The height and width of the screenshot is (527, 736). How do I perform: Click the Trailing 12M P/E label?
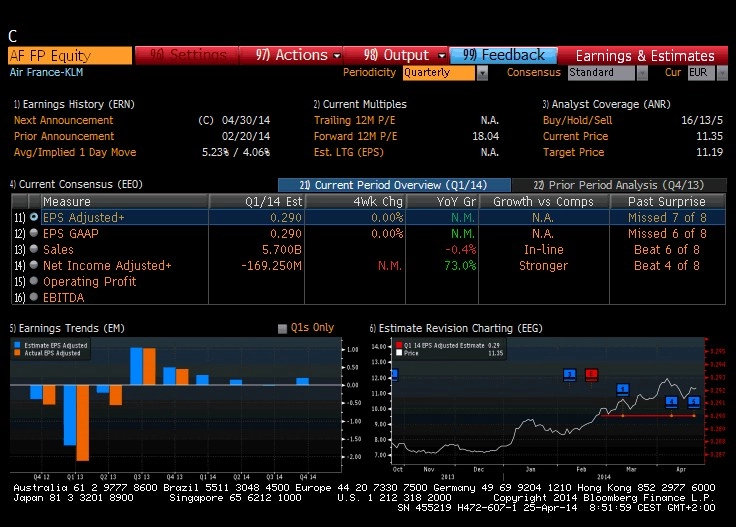[354, 120]
